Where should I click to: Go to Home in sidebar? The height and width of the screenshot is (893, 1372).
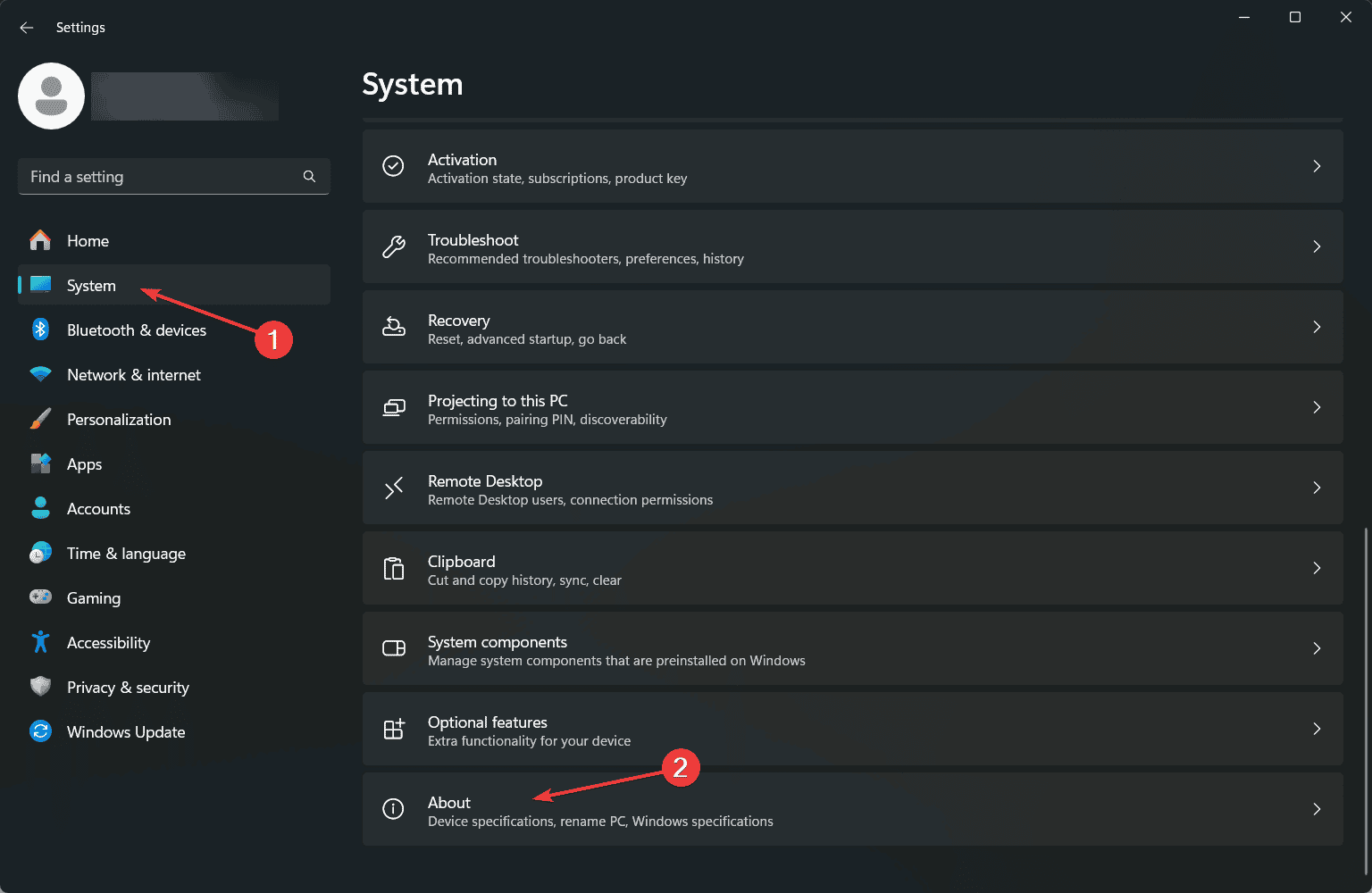click(174, 241)
